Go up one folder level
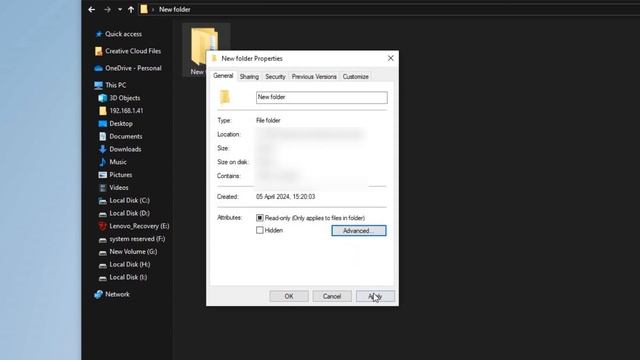Viewport: 640px width, 360px height. (x=131, y=9)
